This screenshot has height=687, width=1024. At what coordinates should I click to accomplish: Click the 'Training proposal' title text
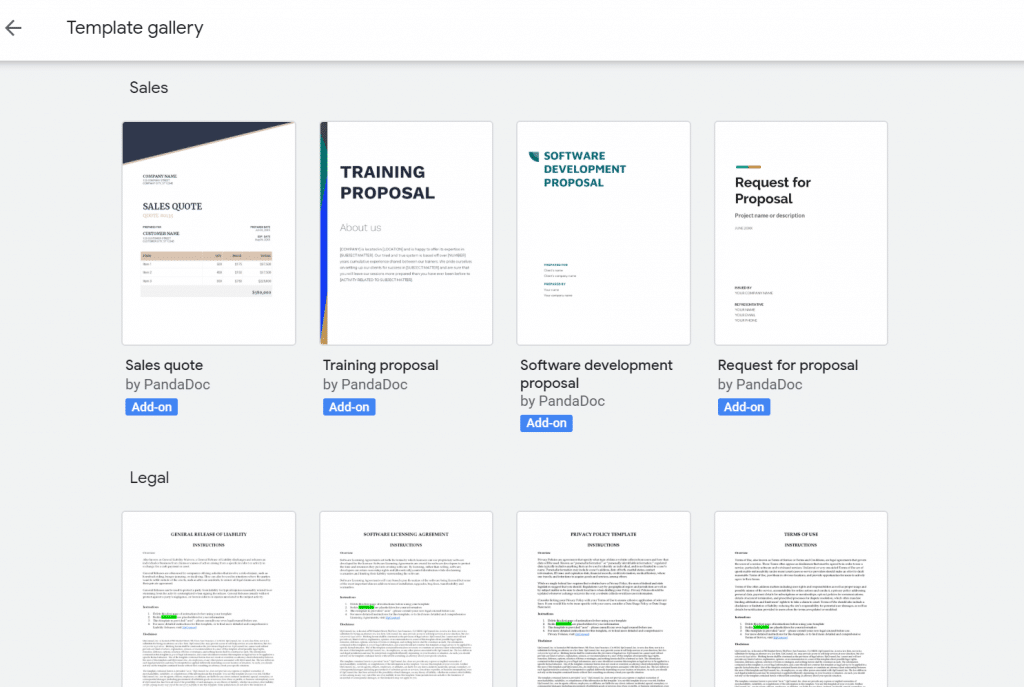click(x=380, y=365)
